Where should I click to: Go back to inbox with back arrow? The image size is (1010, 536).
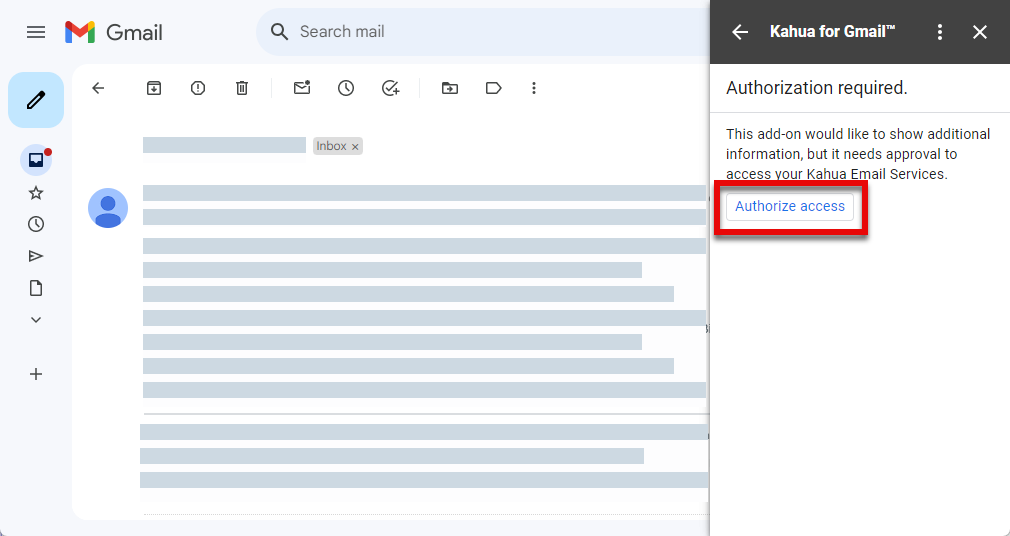98,88
